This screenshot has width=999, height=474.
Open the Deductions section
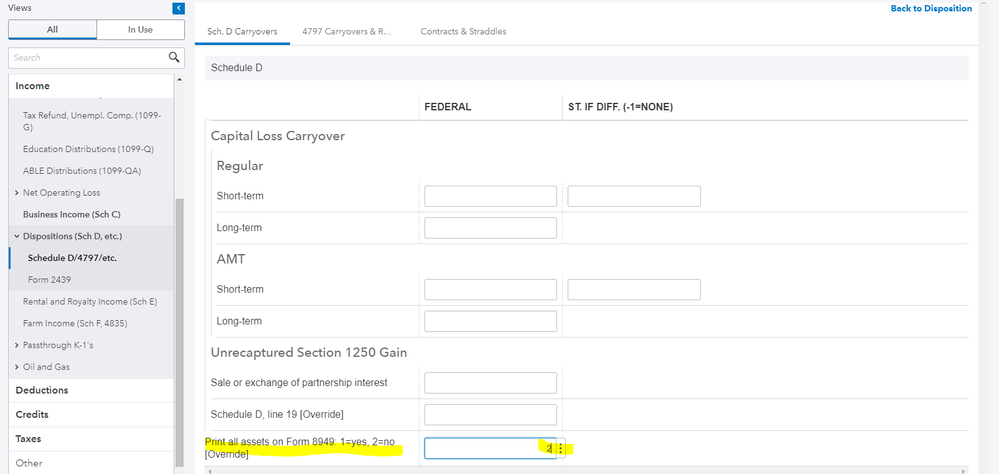pyautogui.click(x=42, y=390)
